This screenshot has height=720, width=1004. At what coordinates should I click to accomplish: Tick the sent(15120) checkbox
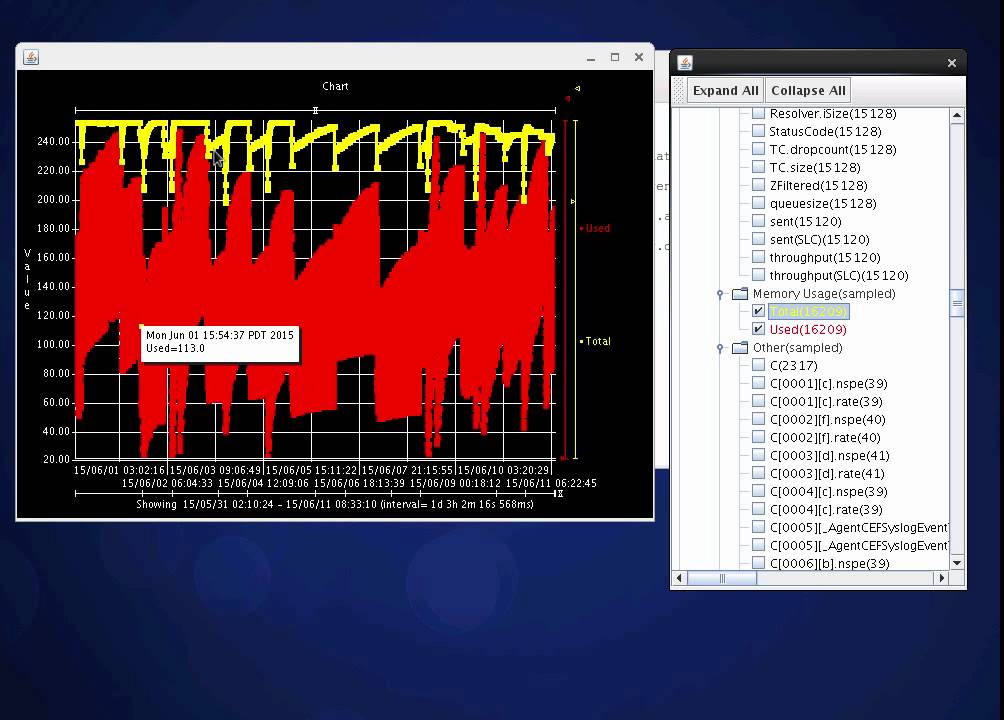tap(758, 221)
